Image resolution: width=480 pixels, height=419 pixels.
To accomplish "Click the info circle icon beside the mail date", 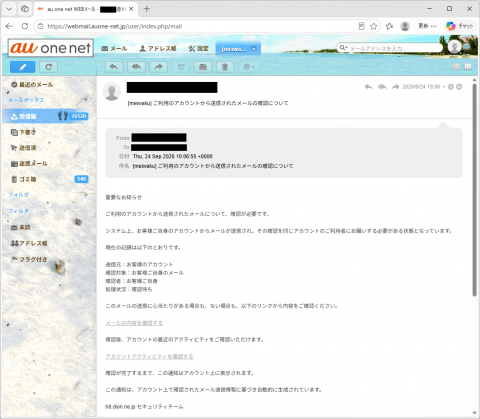I will (x=451, y=87).
